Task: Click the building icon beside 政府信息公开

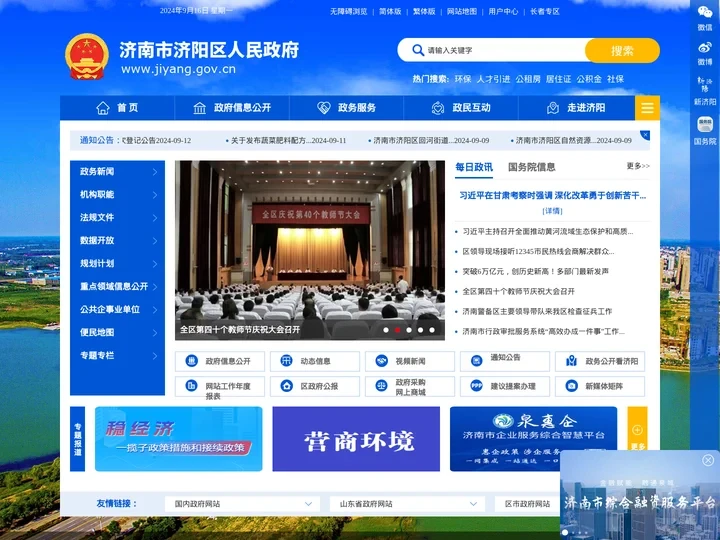Action: (199, 108)
